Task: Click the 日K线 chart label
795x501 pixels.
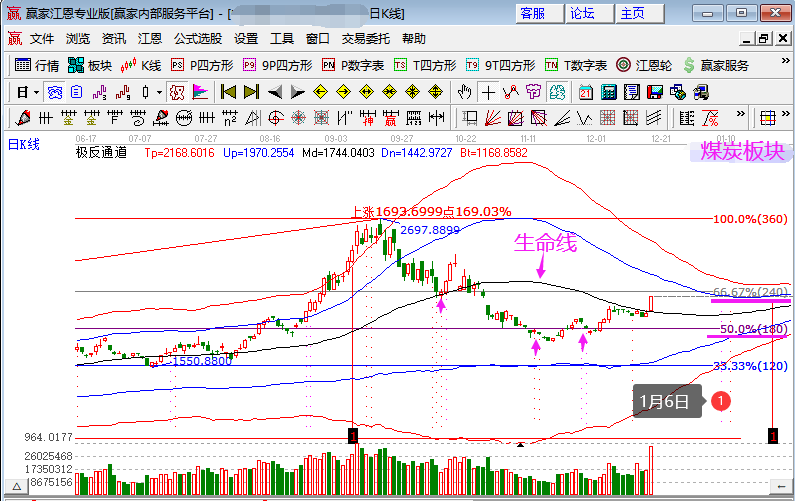Action: pyautogui.click(x=24, y=145)
